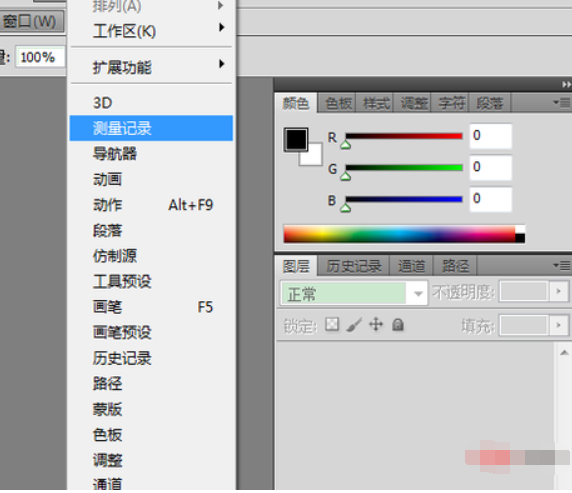Screen dimensions: 572x493
Task: Open the 窗口(W) menu bar item
Action: pyautogui.click(x=31, y=21)
